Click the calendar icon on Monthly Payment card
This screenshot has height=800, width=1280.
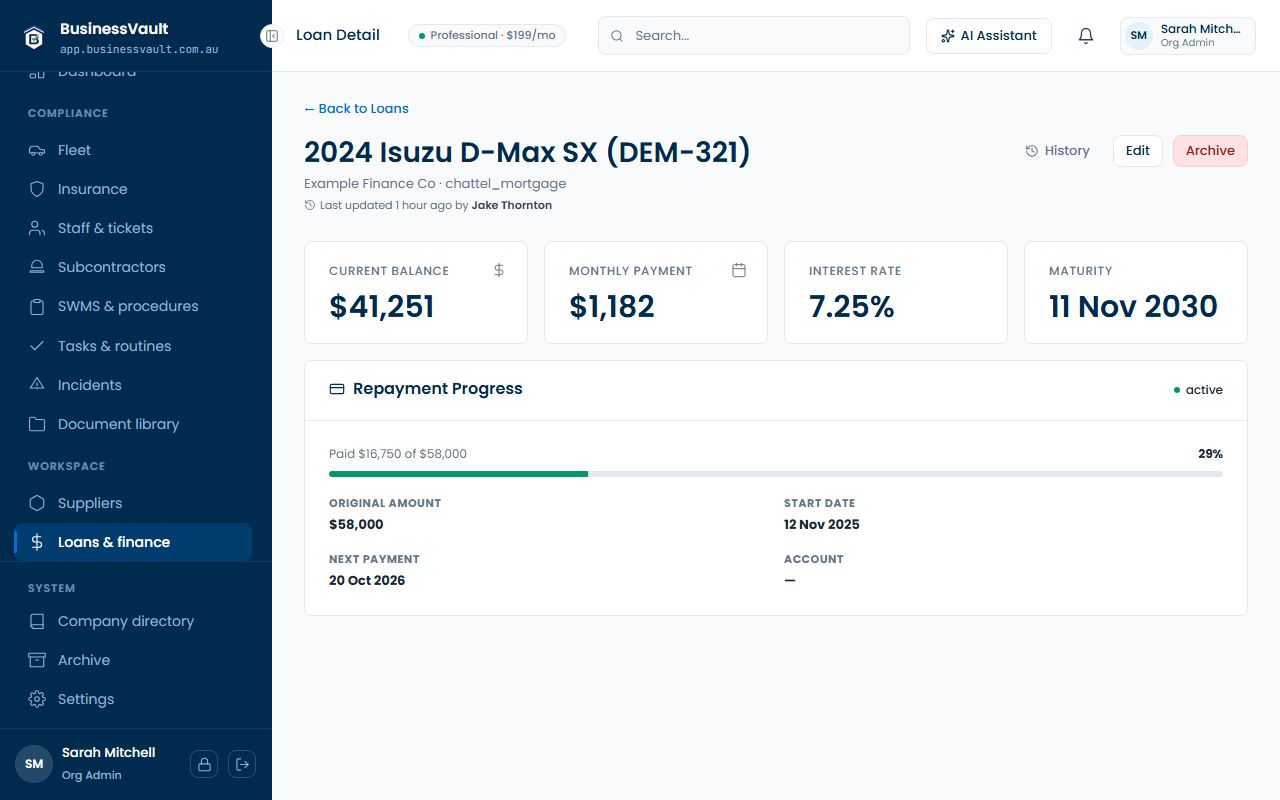pyautogui.click(x=739, y=270)
